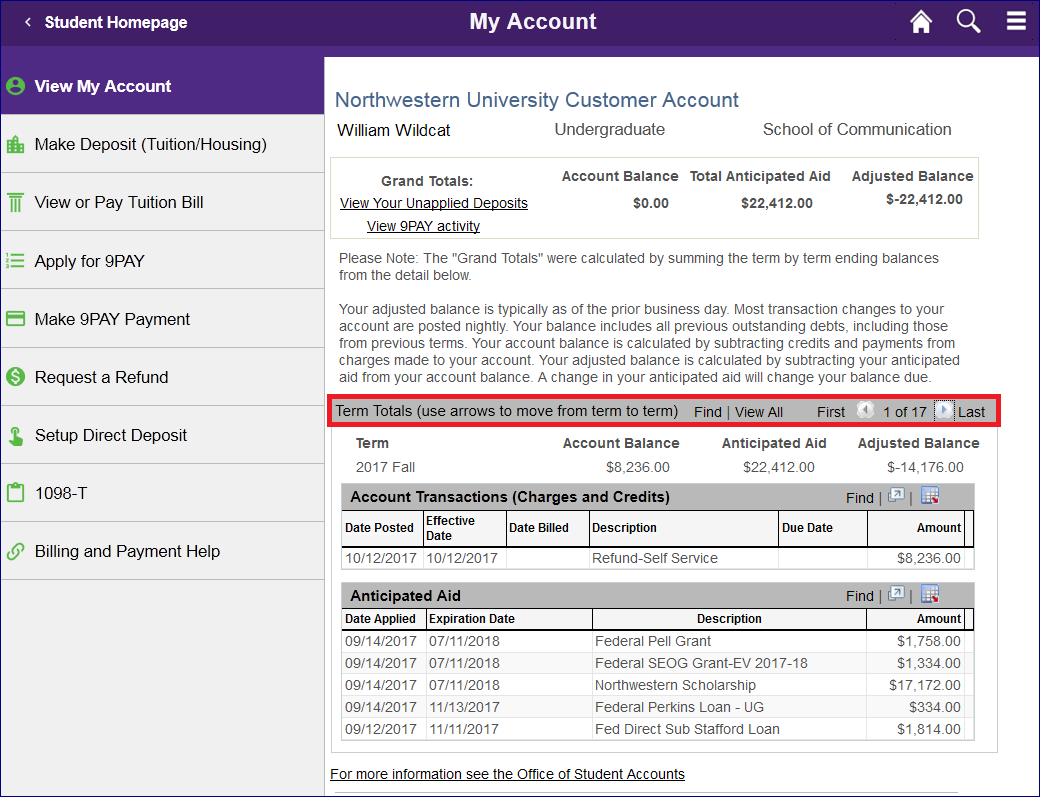Select the 2017 Fall term value

pyautogui.click(x=385, y=467)
